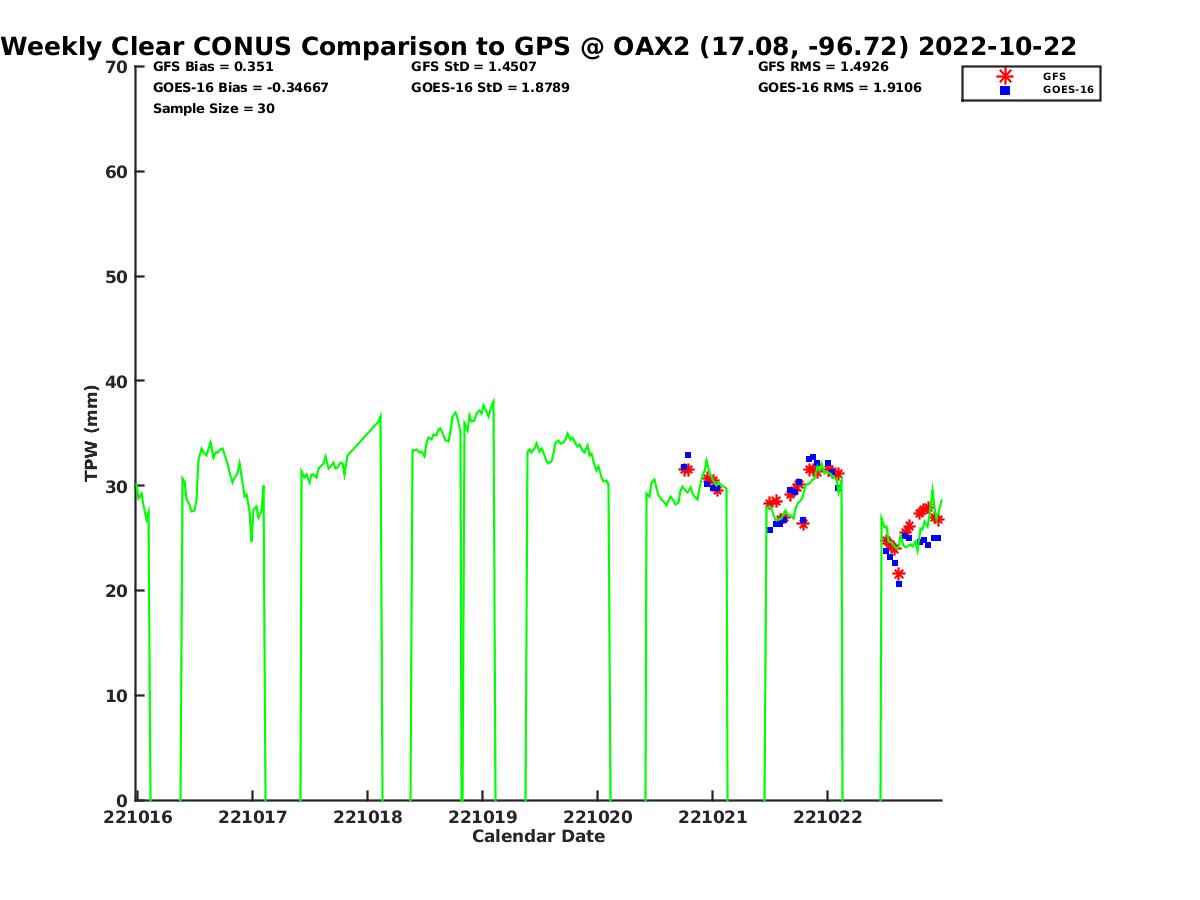The width and height of the screenshot is (1200, 900).
Task: Click the chart title text
Action: tap(539, 46)
